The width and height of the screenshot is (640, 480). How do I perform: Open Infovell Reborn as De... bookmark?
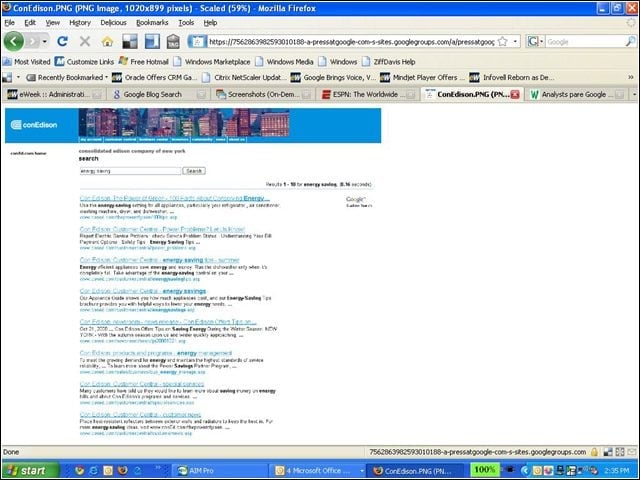[513, 78]
